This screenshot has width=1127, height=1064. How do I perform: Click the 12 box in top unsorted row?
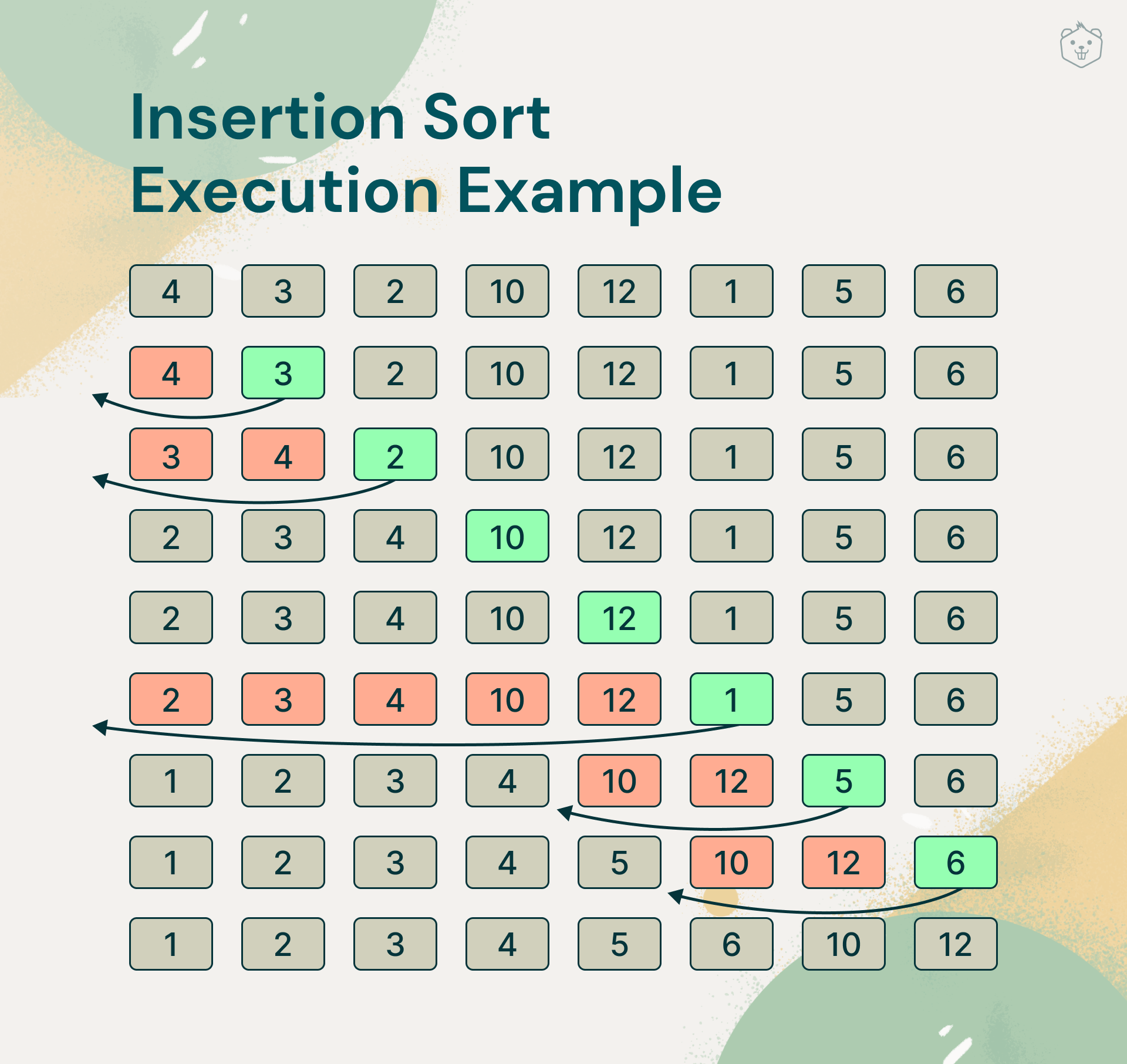click(619, 291)
